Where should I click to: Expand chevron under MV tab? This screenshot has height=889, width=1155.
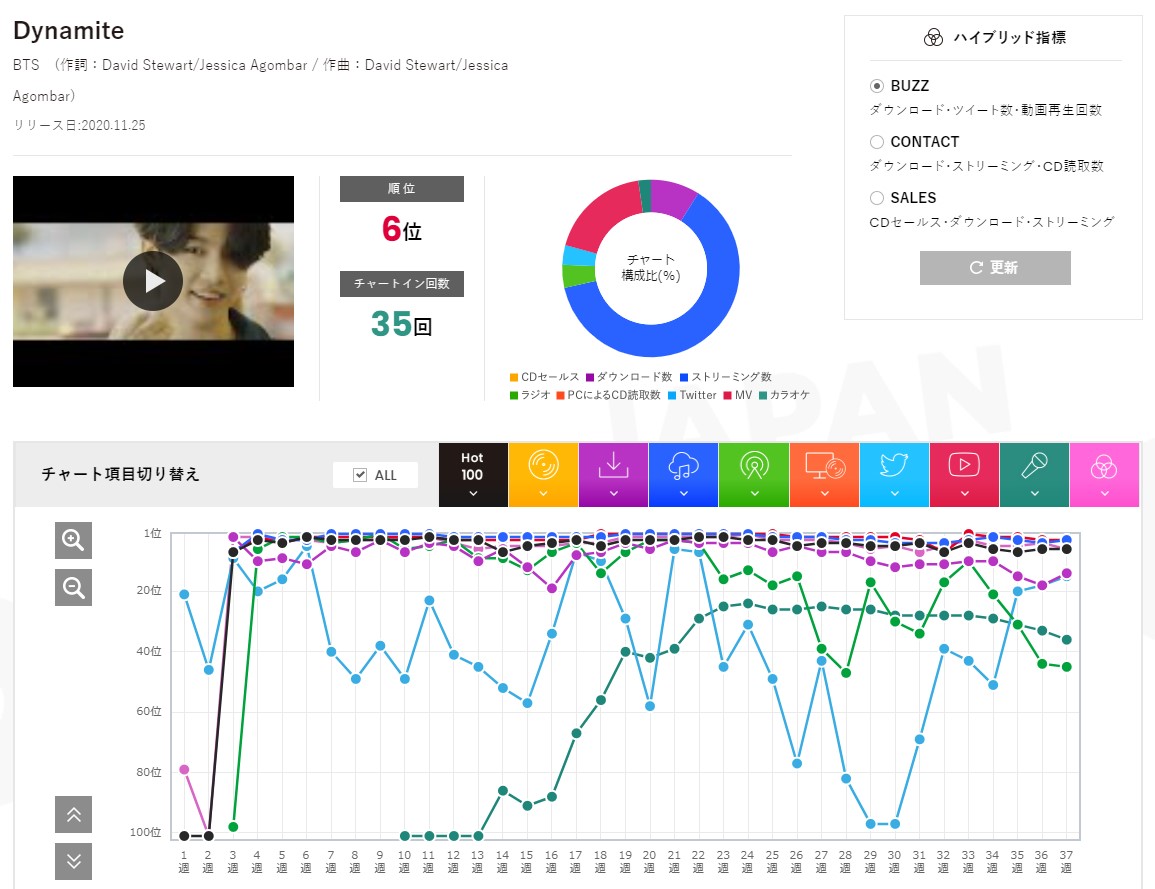pyautogui.click(x=964, y=493)
